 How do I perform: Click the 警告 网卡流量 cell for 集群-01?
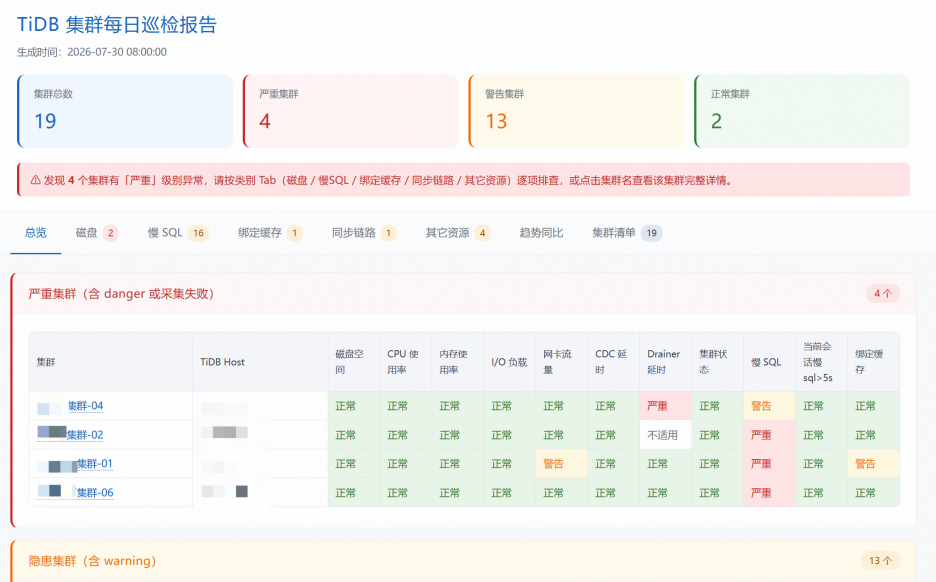[562, 464]
